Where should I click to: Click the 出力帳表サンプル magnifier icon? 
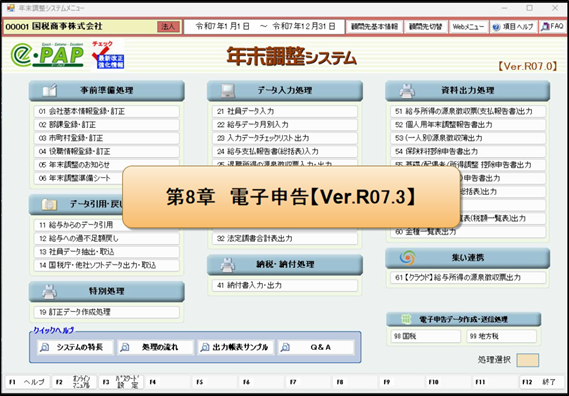tap(205, 347)
